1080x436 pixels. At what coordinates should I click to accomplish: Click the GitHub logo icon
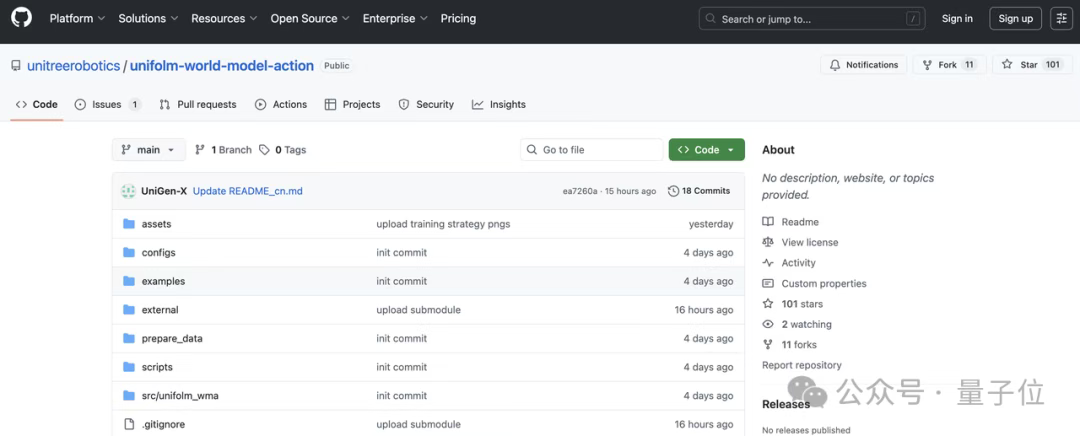coord(21,18)
